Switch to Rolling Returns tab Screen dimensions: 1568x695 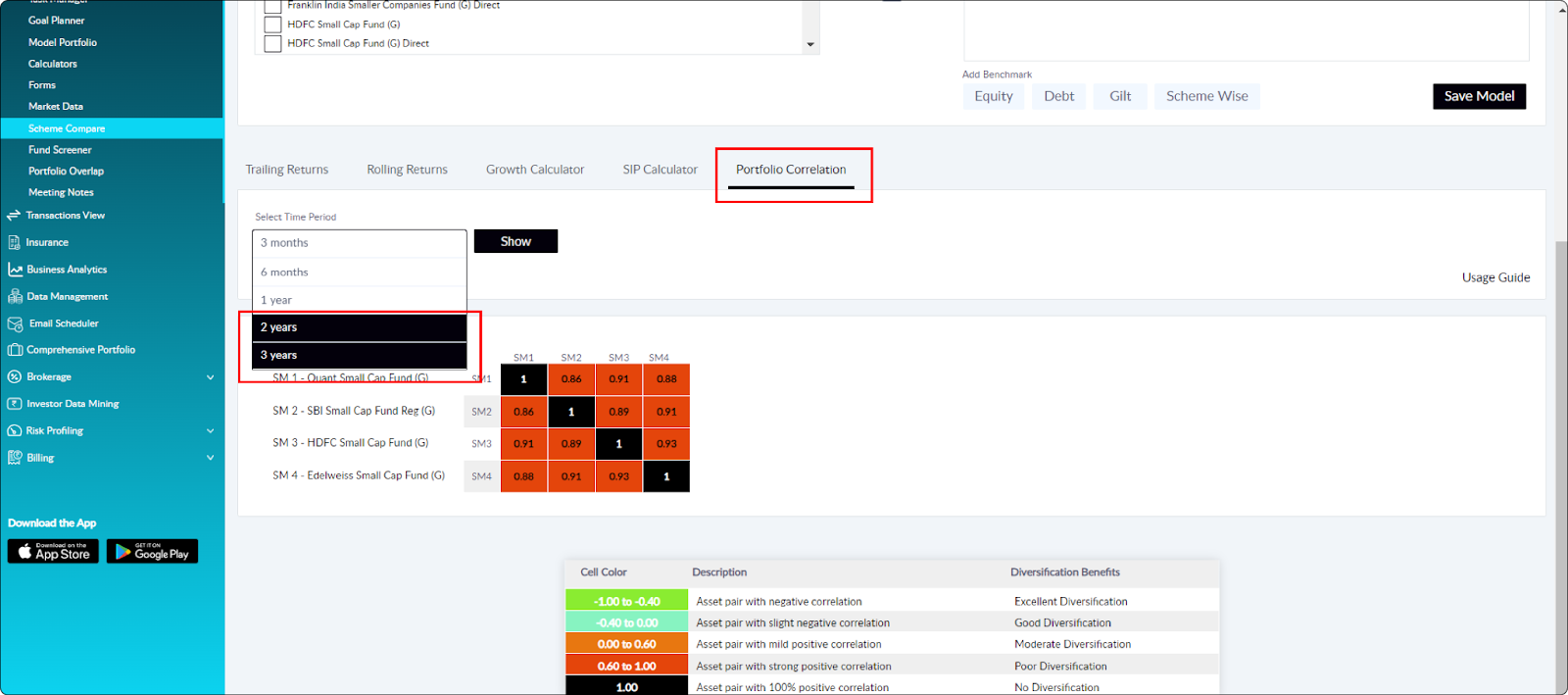point(408,170)
